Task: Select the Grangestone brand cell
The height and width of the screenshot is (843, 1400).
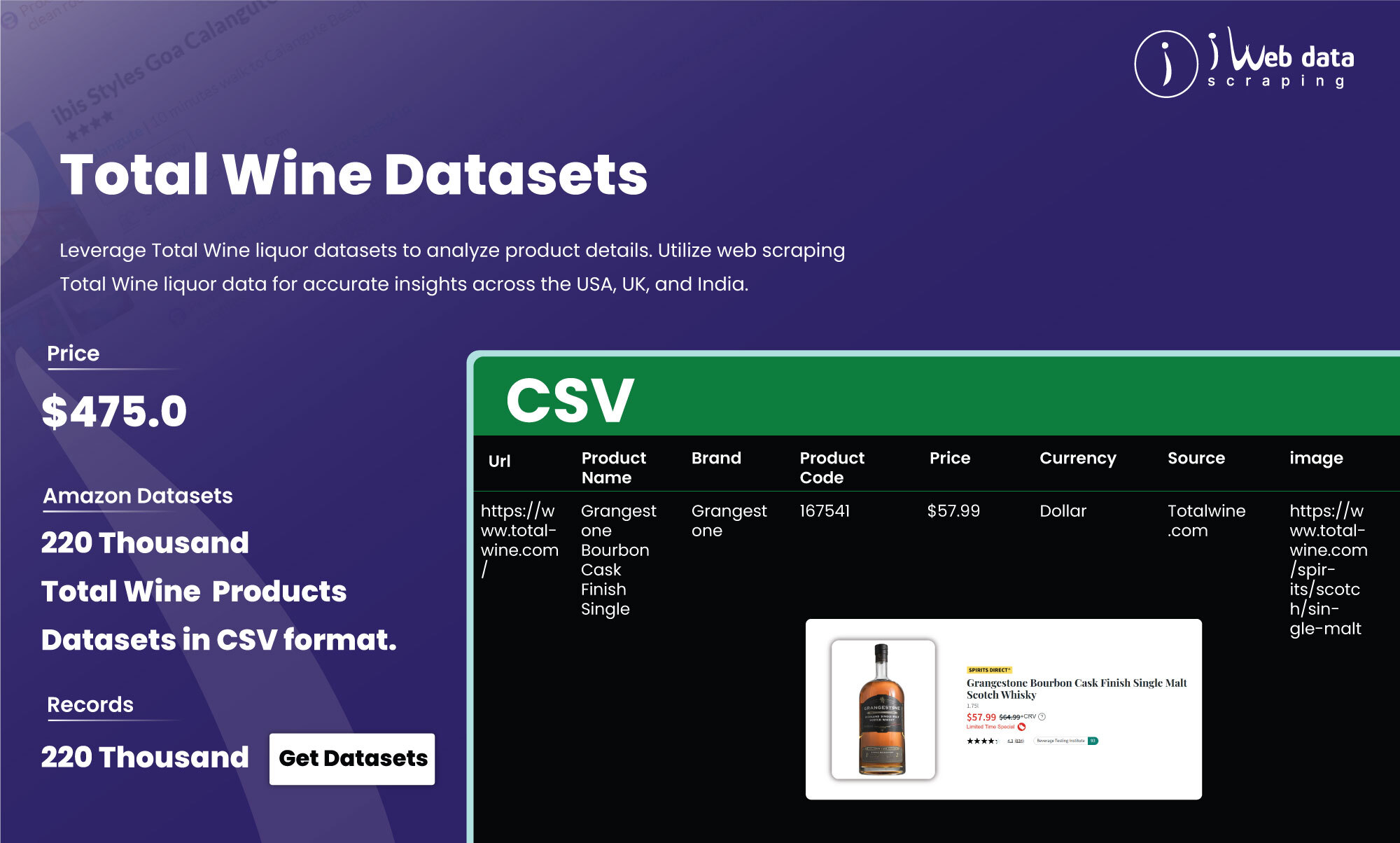Action: 729,521
